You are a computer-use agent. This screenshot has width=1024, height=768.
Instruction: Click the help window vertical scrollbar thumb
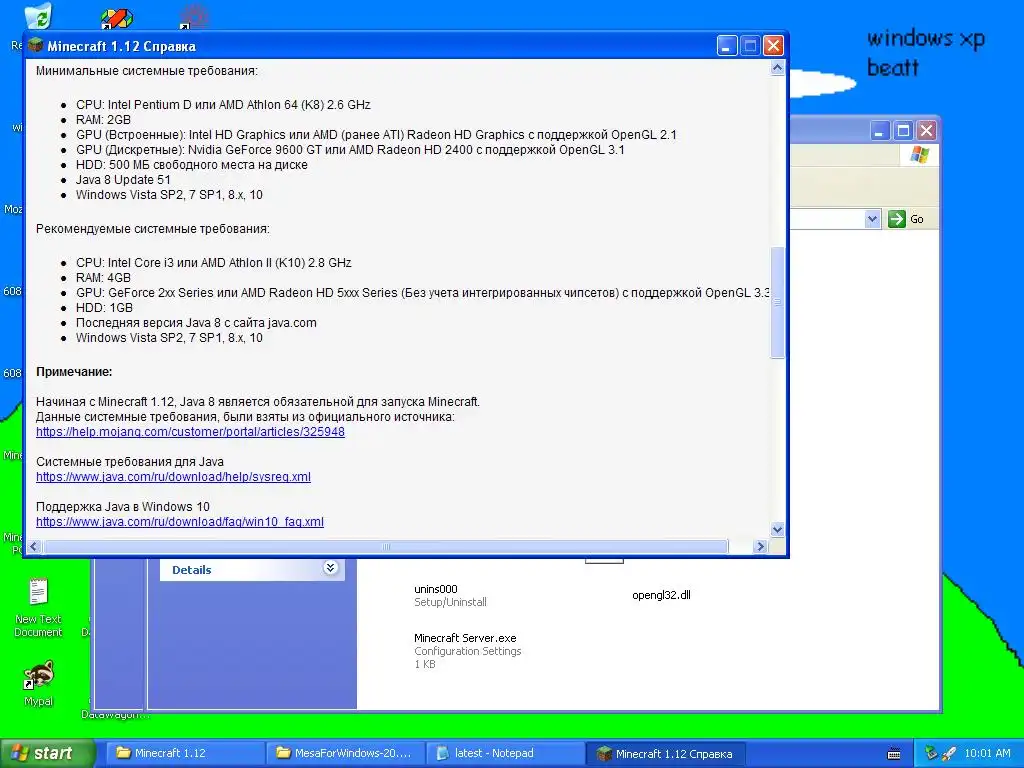coord(777,302)
